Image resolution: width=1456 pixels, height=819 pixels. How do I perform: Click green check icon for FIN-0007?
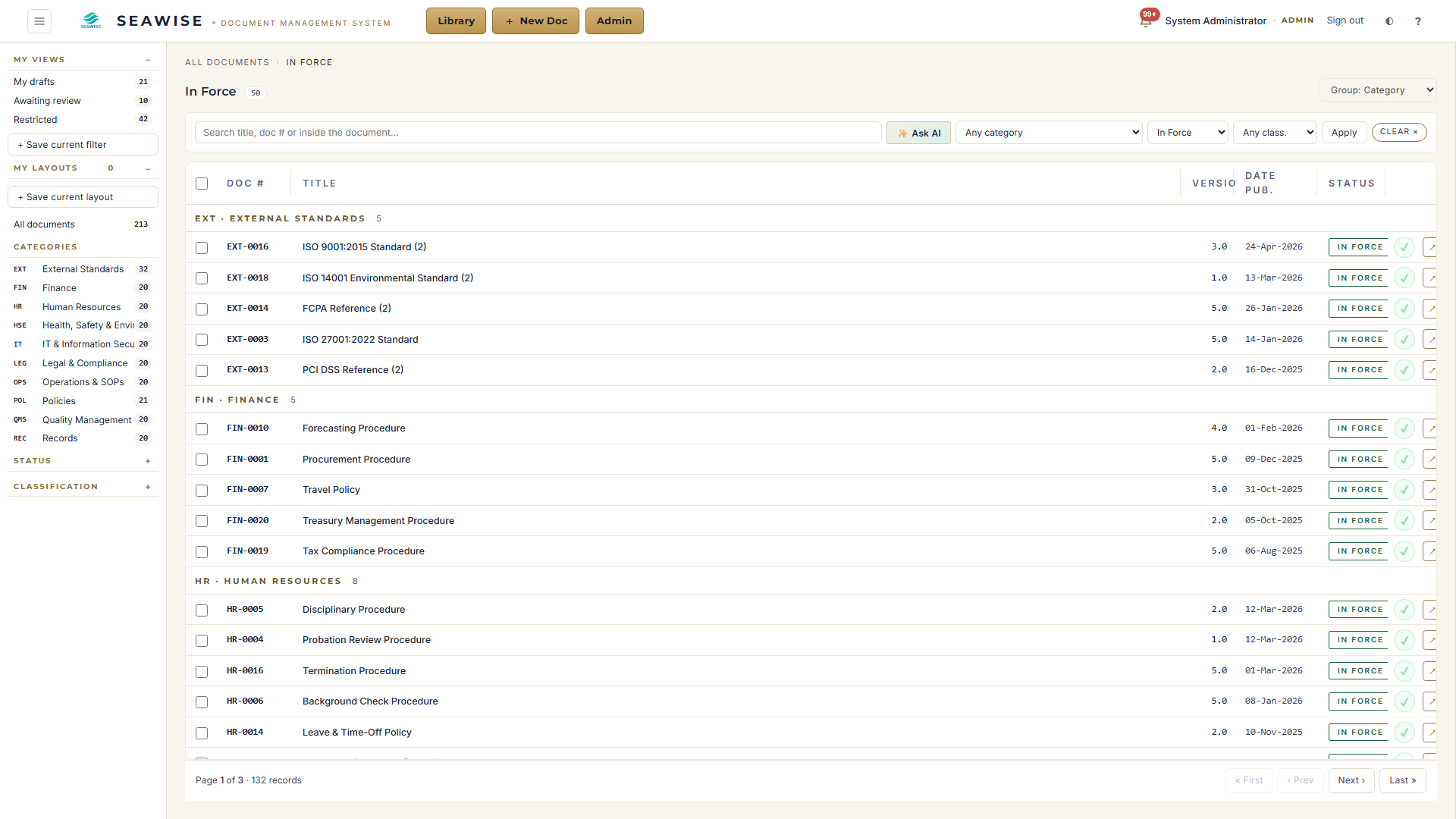pos(1404,490)
